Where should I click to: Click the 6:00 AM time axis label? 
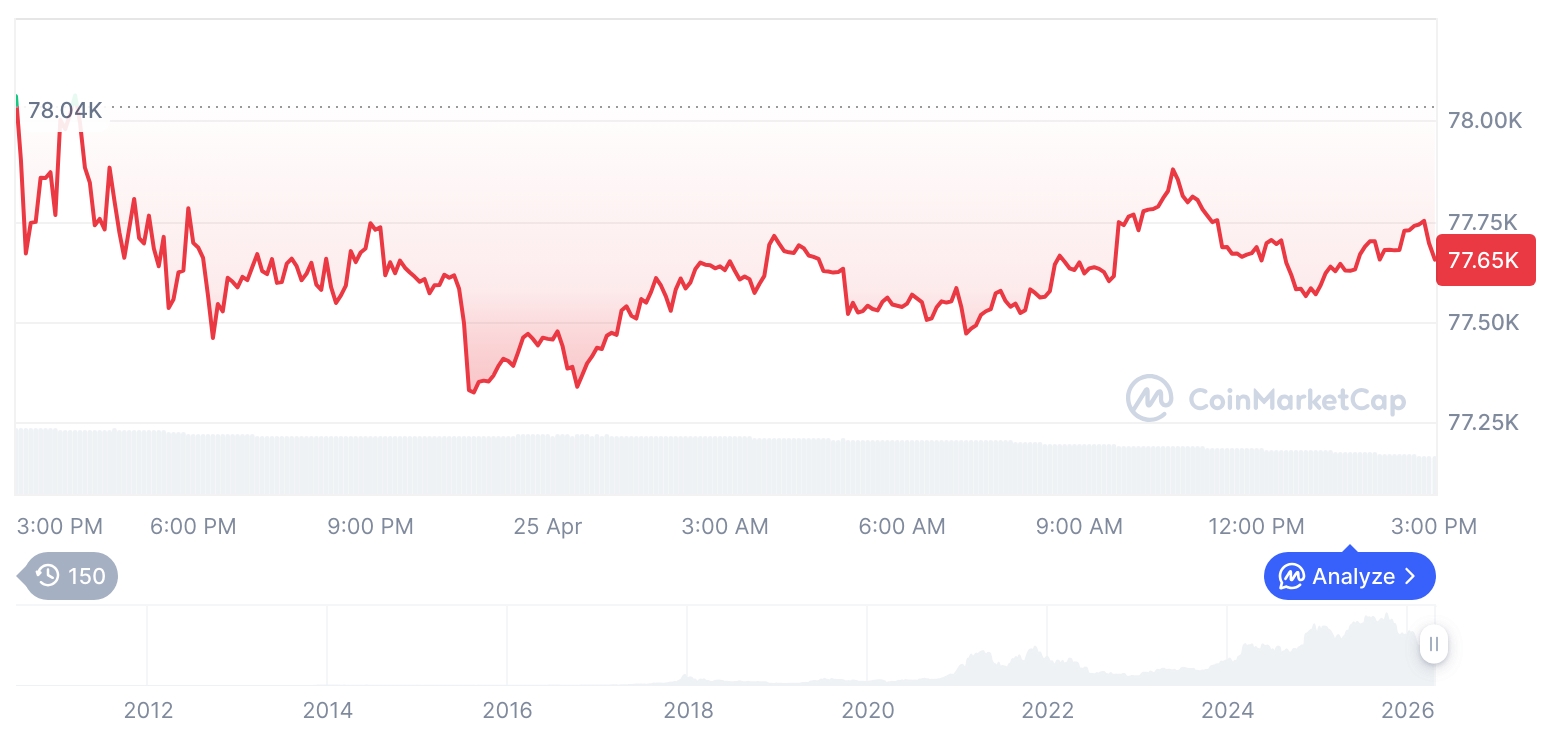[x=901, y=527]
